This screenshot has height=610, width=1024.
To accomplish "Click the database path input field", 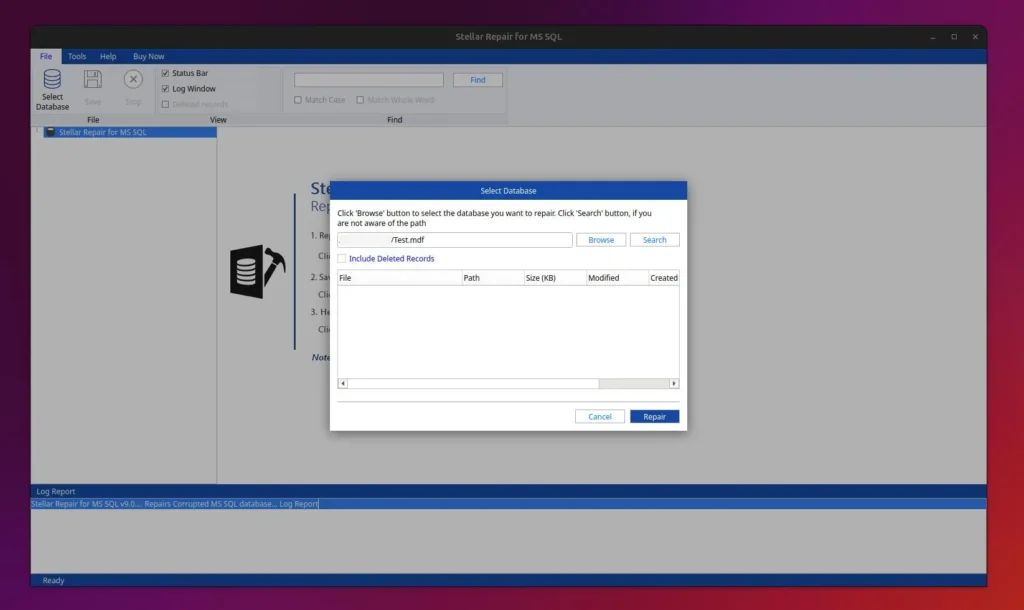I will click(x=455, y=240).
